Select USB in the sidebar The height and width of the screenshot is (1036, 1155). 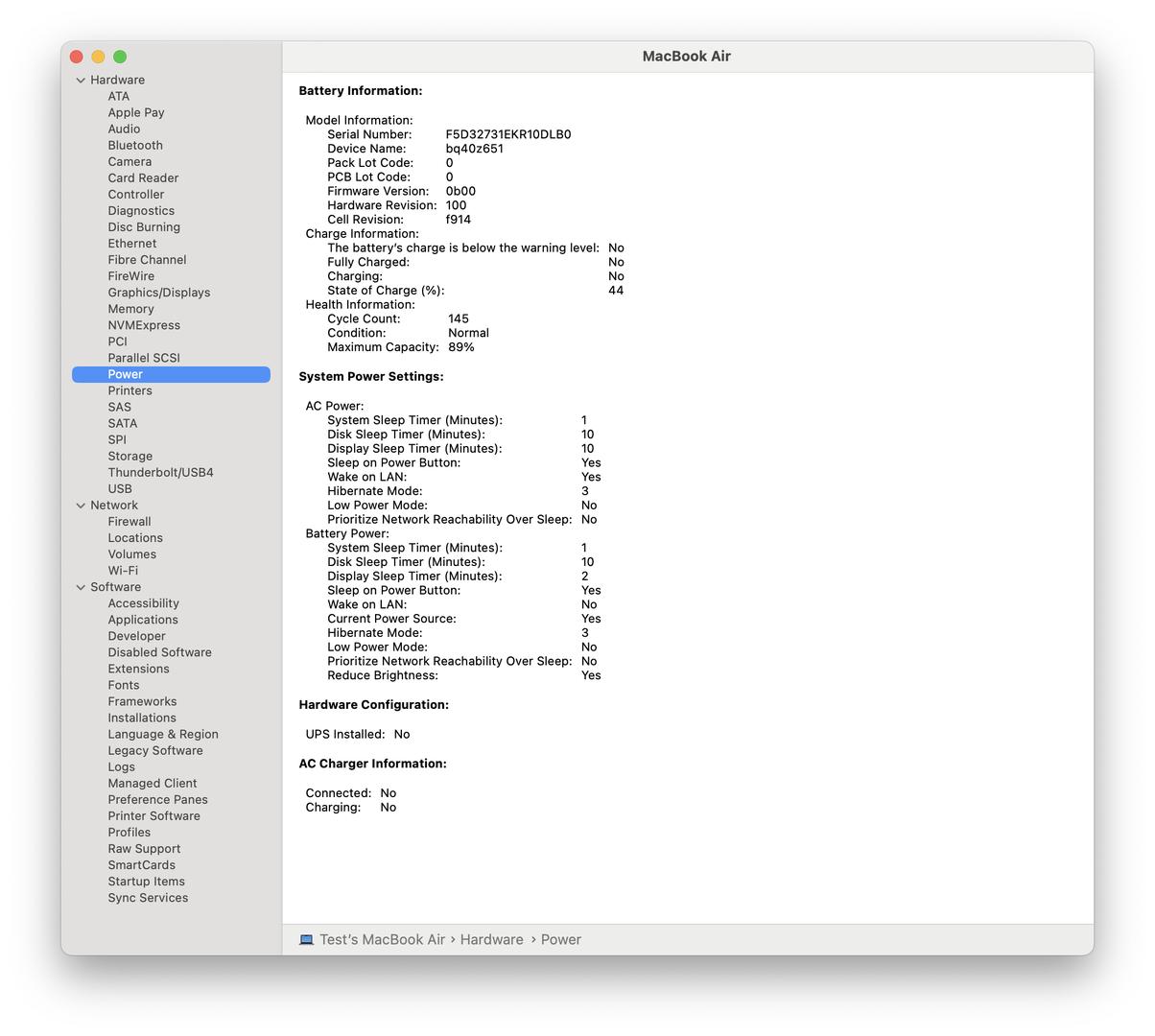(120, 488)
